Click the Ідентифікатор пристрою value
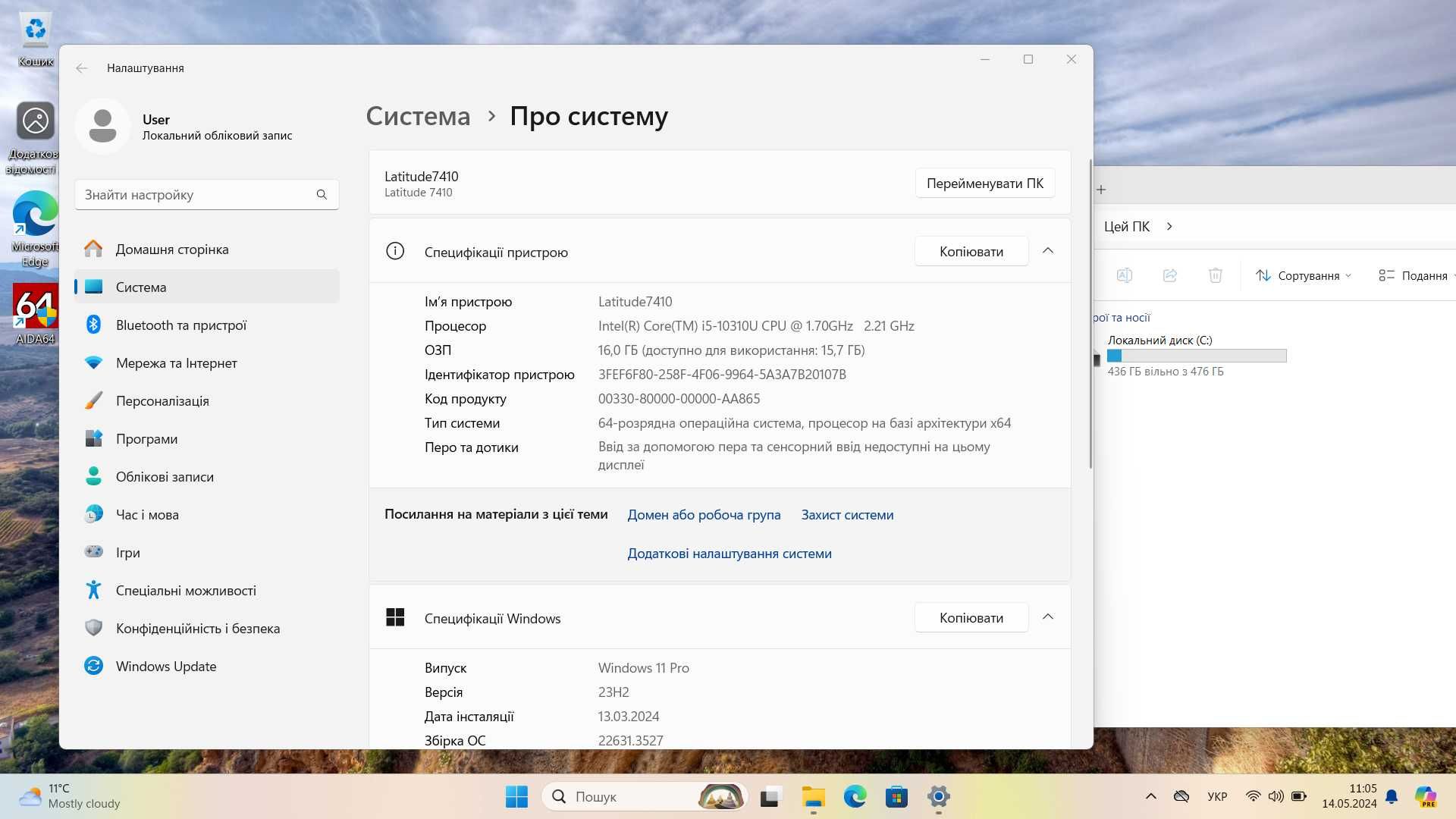 (x=722, y=375)
